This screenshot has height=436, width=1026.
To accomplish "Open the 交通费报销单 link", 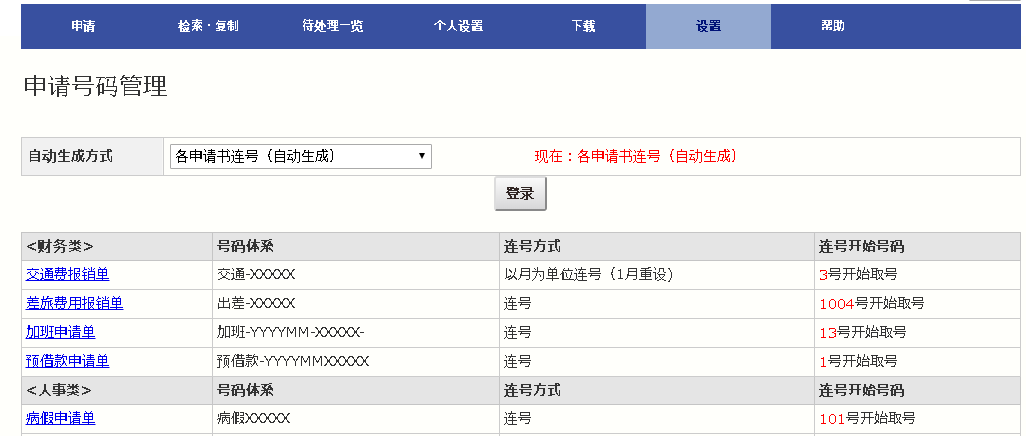I will [67, 275].
